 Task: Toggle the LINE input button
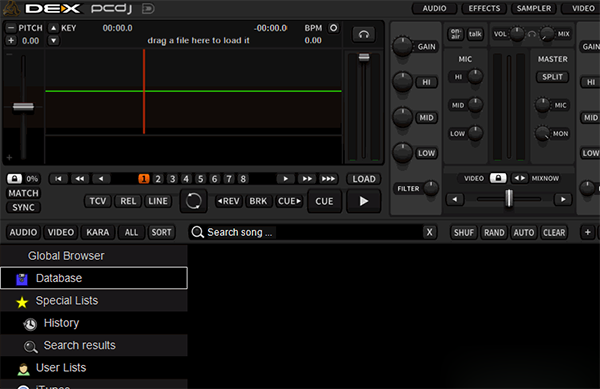[x=158, y=201]
